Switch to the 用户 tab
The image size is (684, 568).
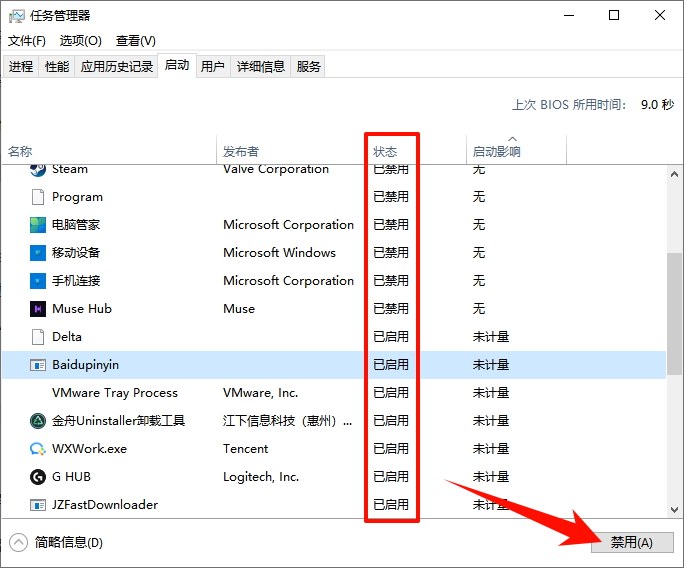pos(212,67)
